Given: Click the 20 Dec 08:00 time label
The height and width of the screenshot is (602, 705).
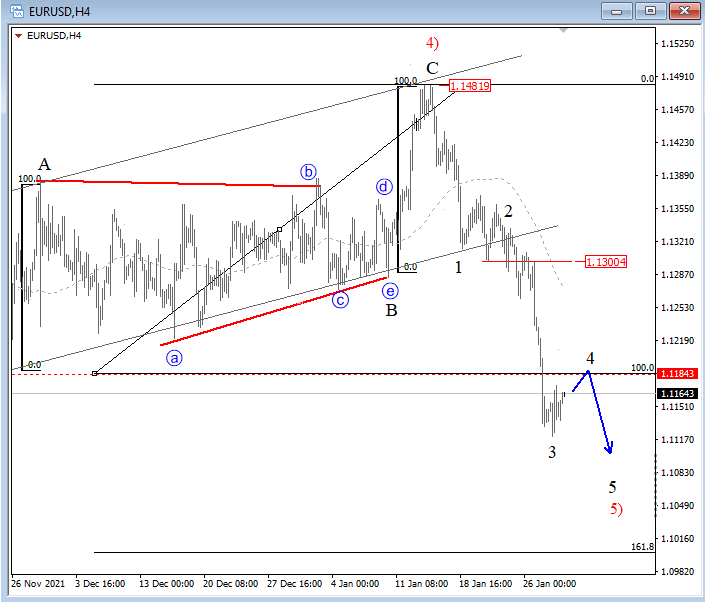Looking at the screenshot, I should [x=230, y=584].
